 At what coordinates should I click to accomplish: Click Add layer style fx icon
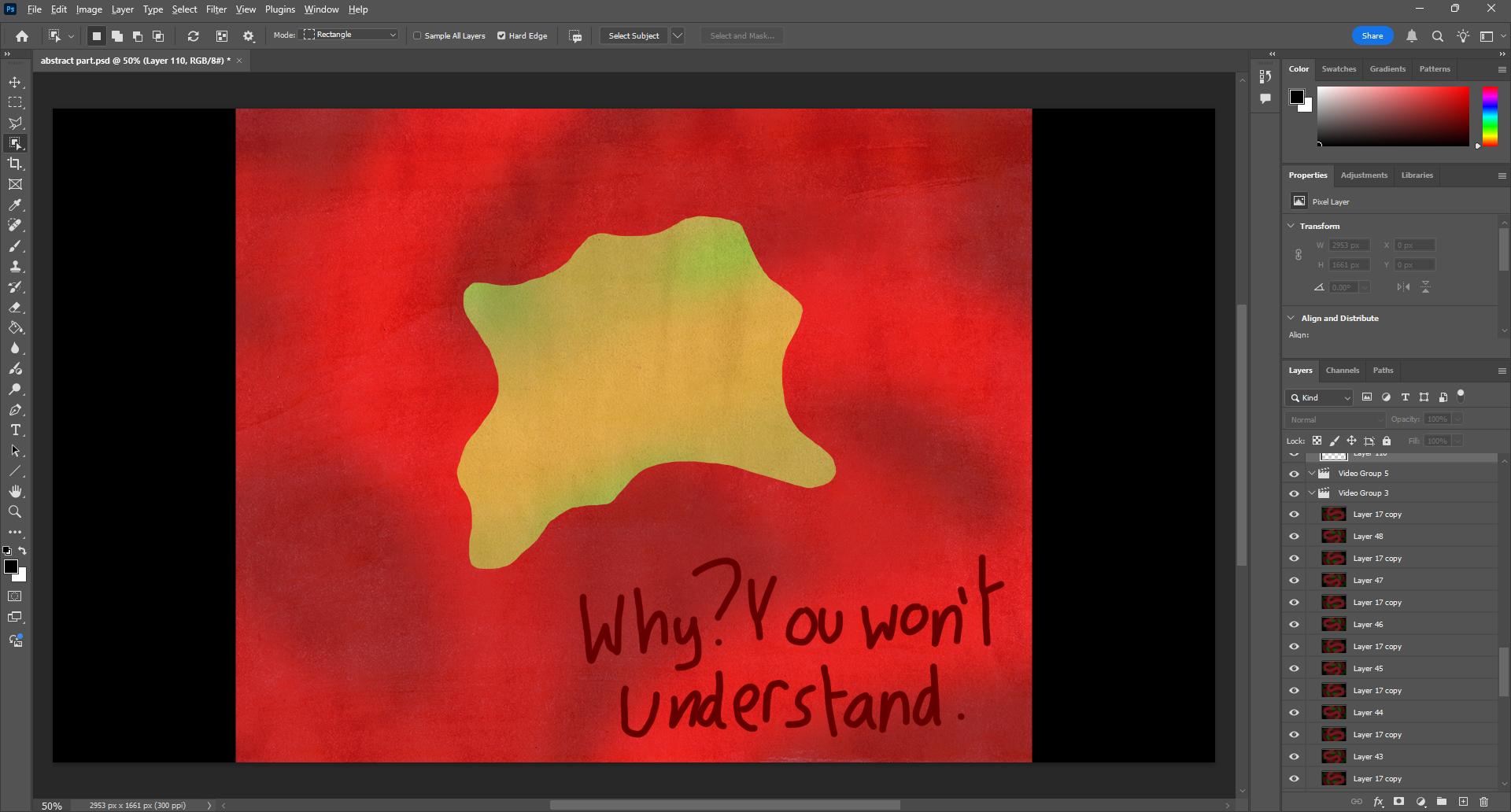click(1378, 802)
